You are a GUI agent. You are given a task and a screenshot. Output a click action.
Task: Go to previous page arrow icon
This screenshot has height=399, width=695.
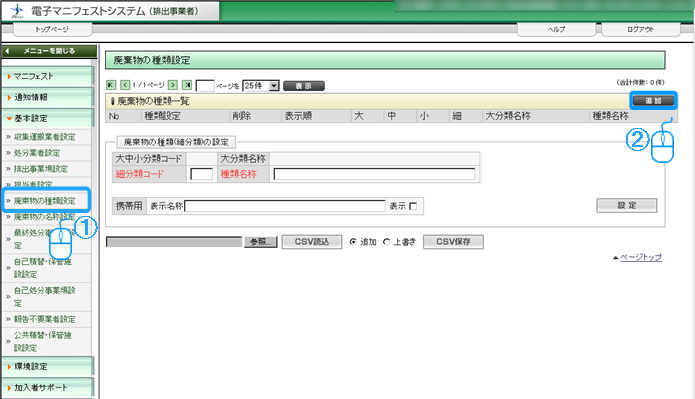point(125,85)
